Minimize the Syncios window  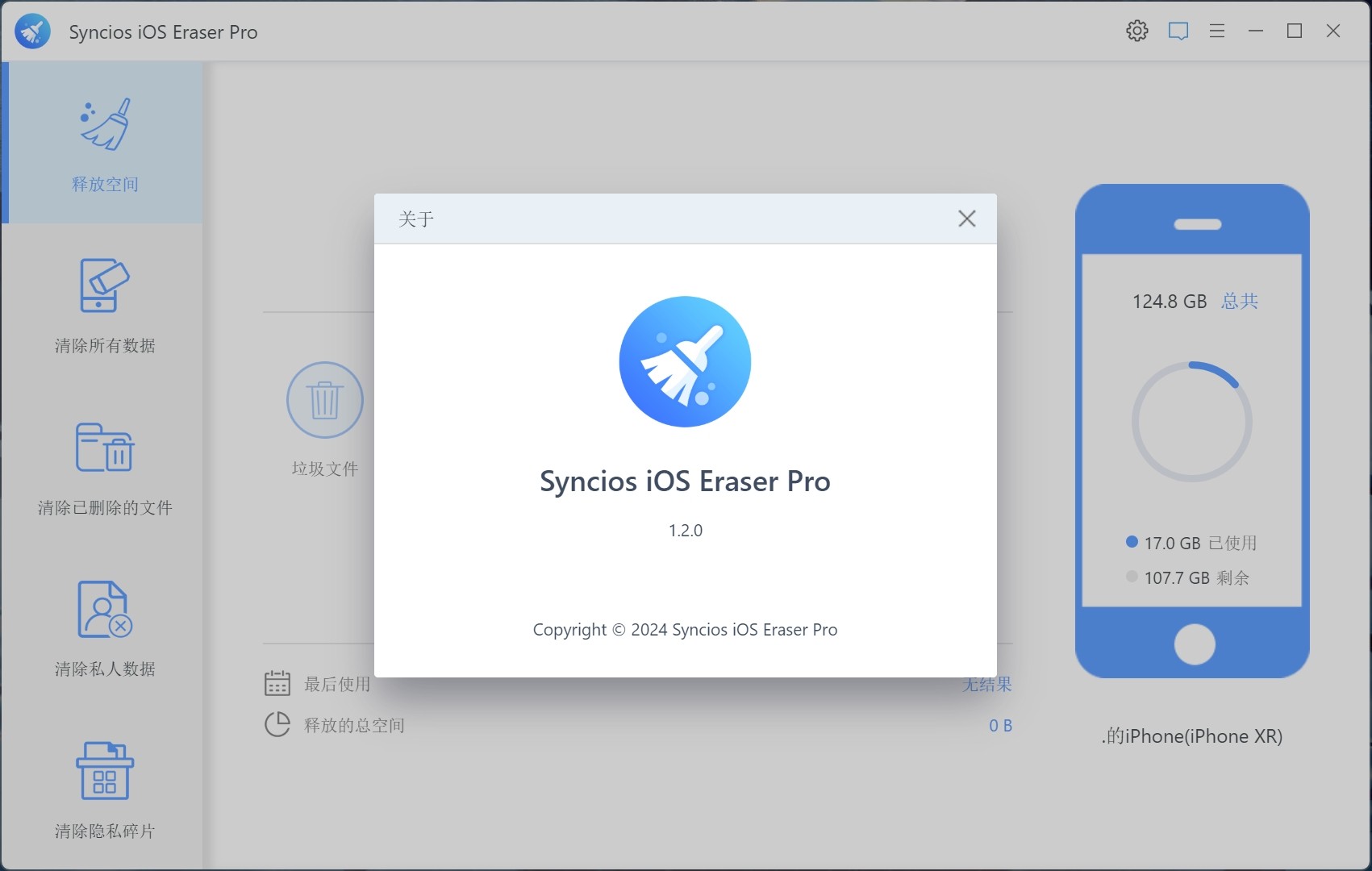tap(1256, 31)
